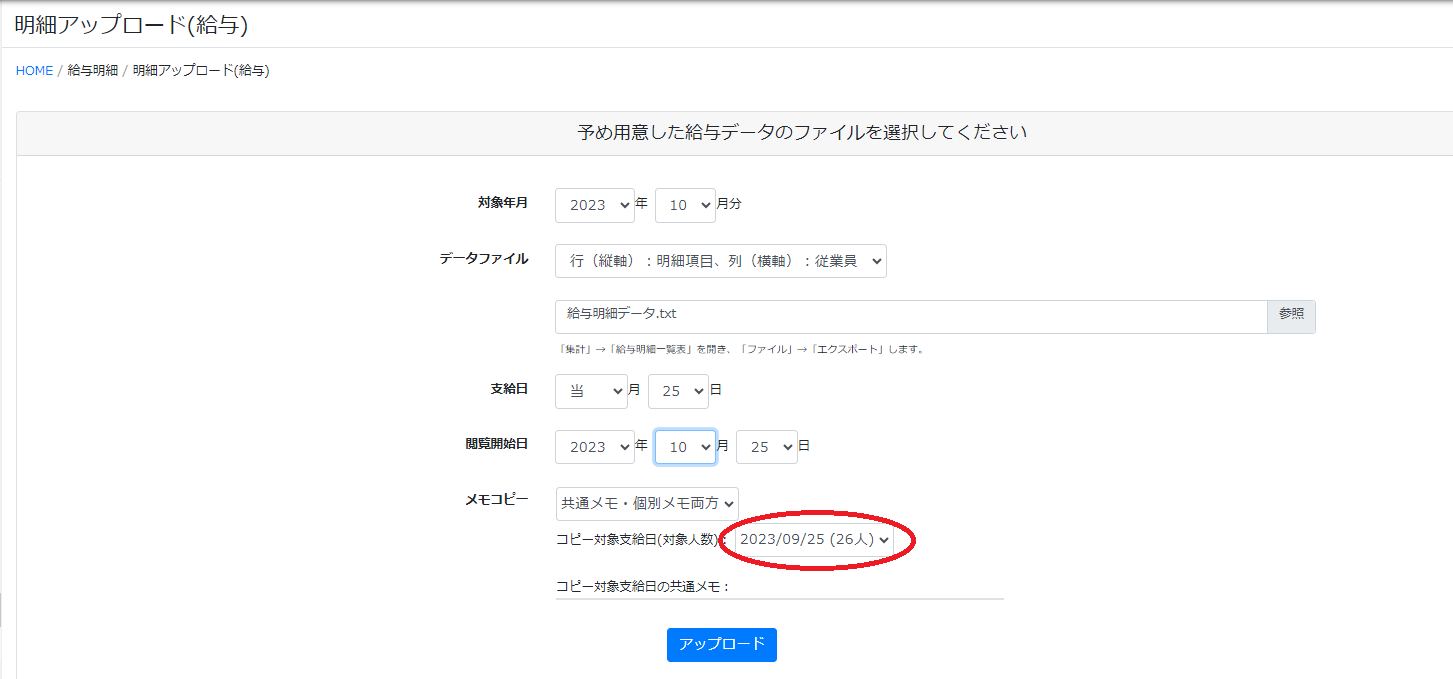Click the 明細アップロード(給与) breadcrumb text

pos(201,71)
